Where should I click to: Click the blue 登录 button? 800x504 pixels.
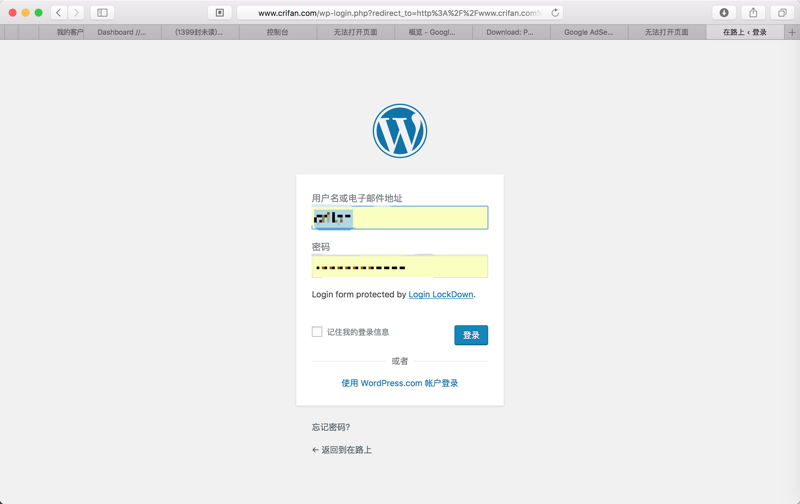(471, 335)
